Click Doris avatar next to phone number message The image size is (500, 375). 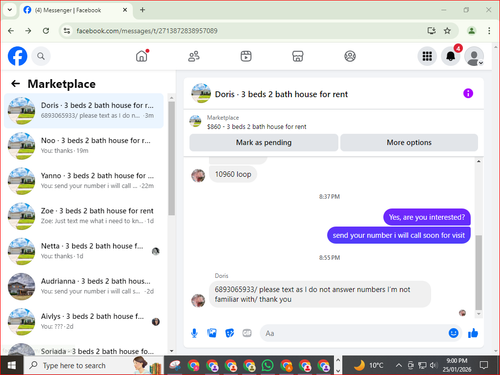point(198,300)
